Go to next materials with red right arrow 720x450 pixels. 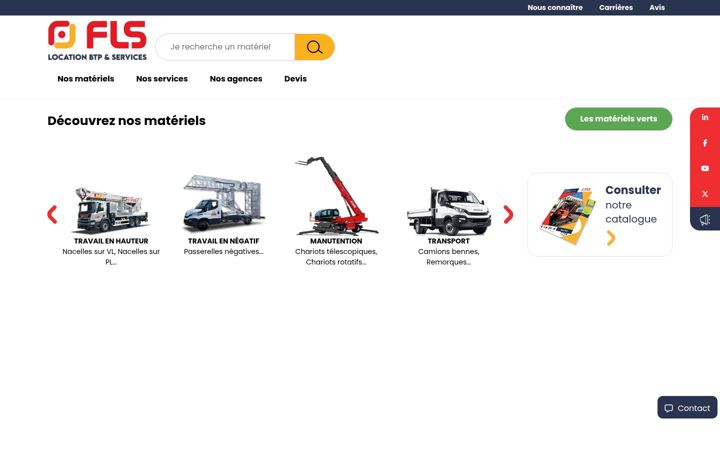click(508, 214)
